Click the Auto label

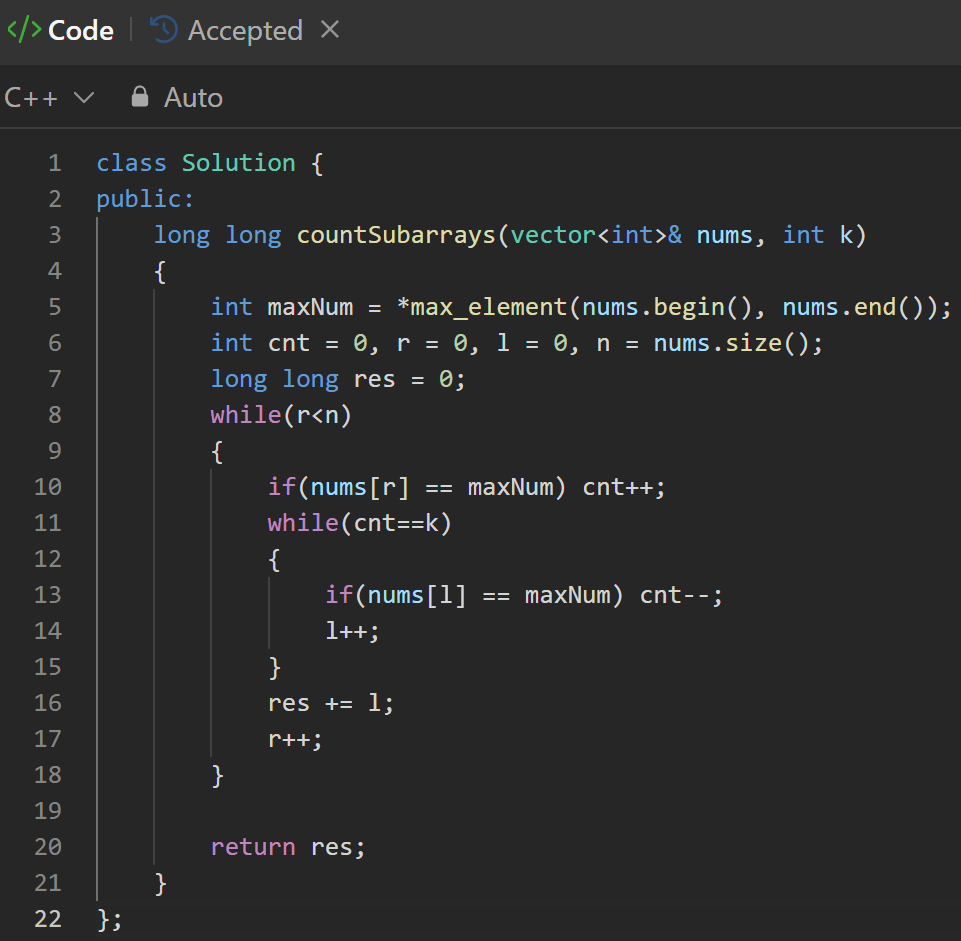[193, 97]
